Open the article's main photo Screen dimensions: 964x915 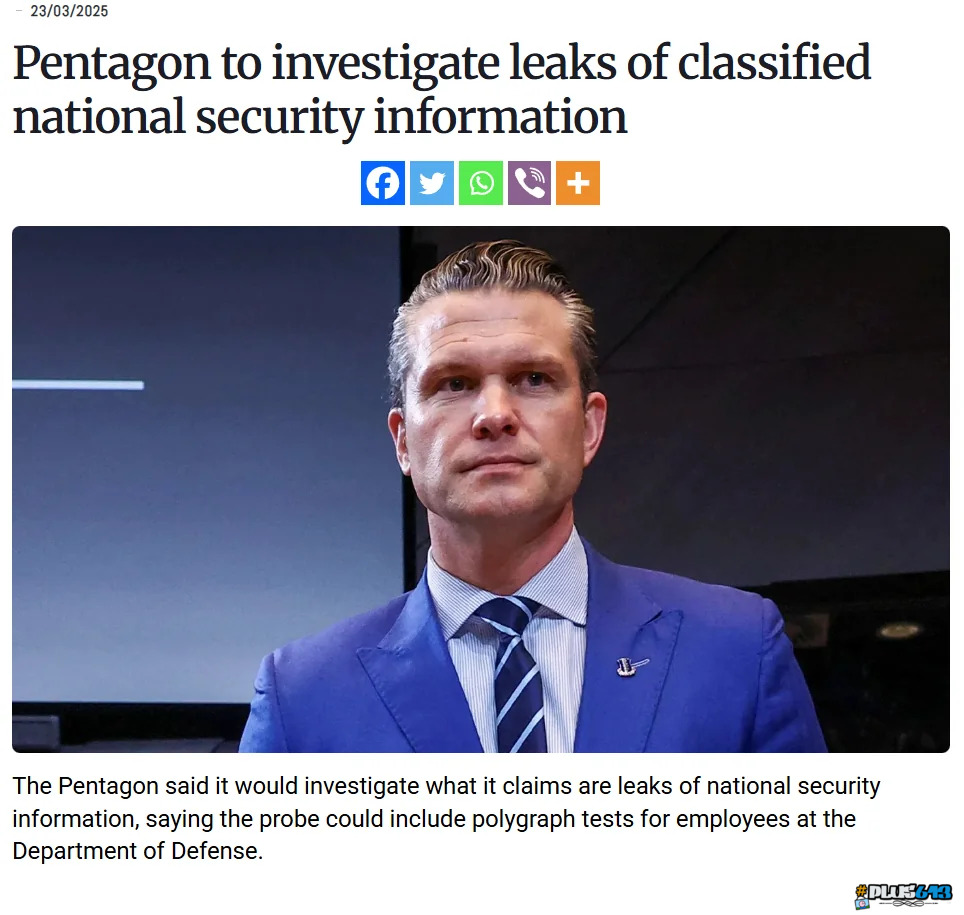click(481, 489)
